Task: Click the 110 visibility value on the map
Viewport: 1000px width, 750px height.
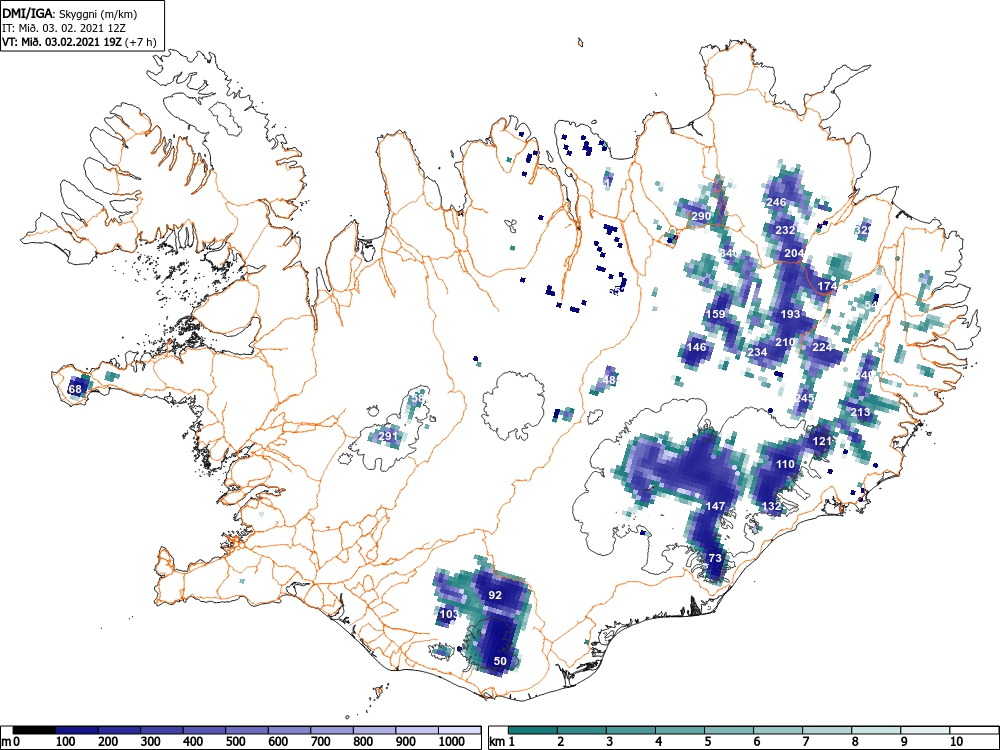Action: coord(785,464)
